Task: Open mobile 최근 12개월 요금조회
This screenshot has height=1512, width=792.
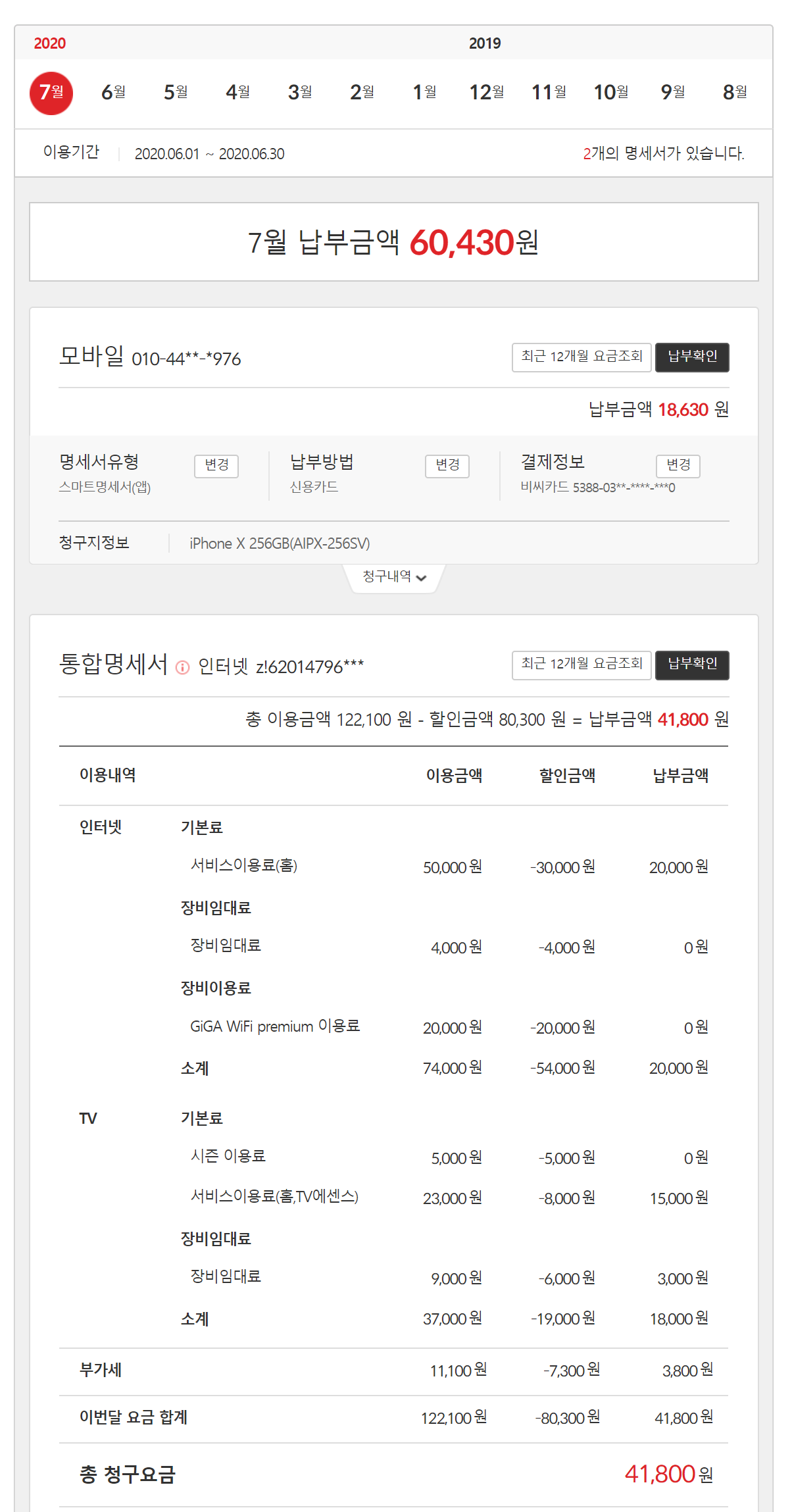Action: coord(582,357)
